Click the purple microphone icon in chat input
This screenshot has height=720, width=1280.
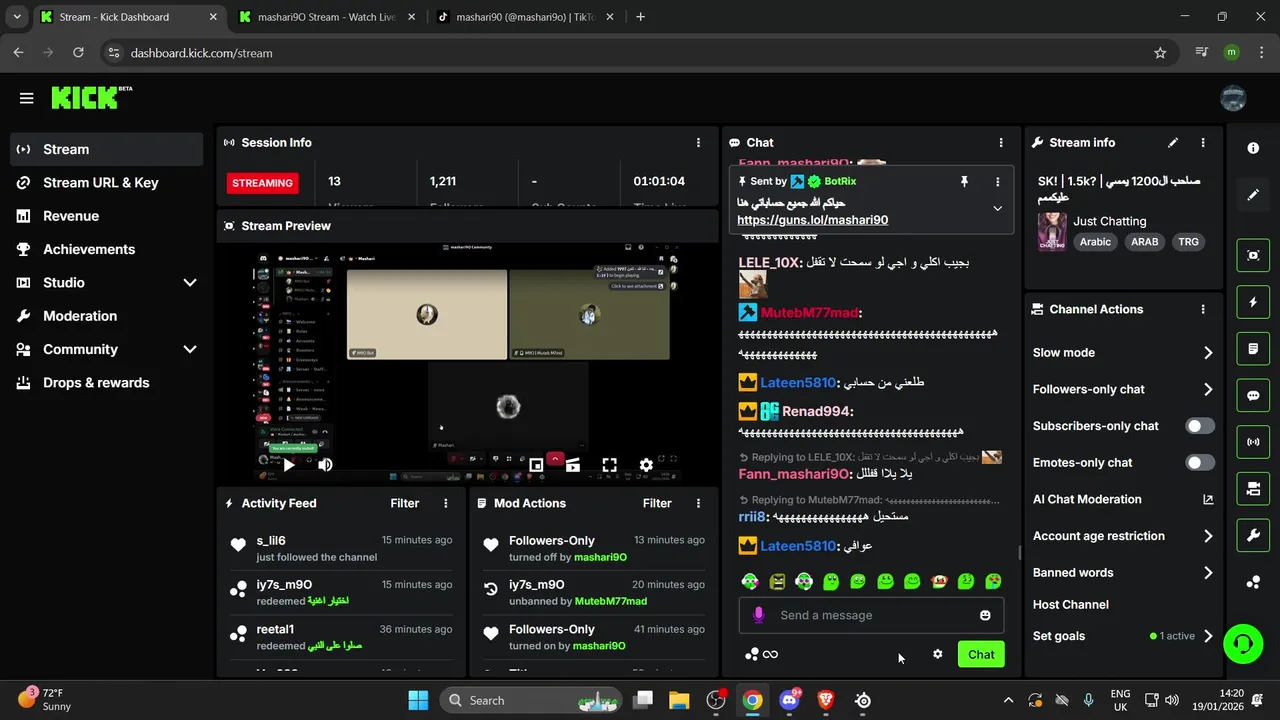(759, 615)
